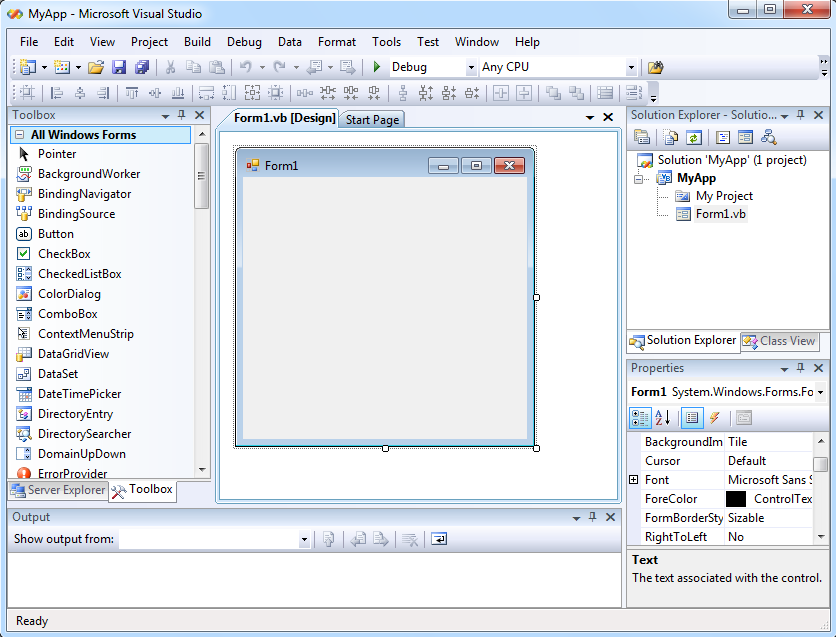Toggle Word Wrap icon in Output panel
Screen dimensions: 836x637
tap(439, 539)
